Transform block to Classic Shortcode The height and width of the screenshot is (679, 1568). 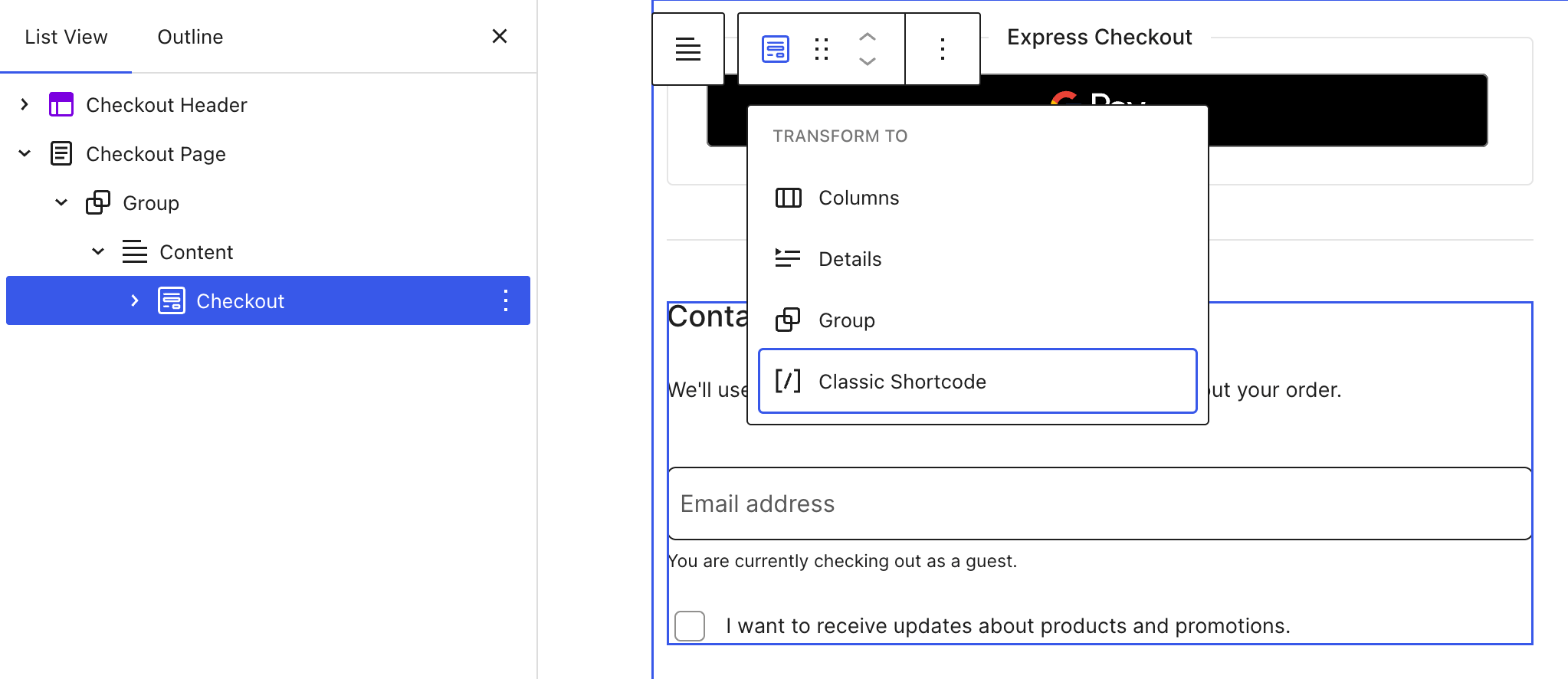978,381
